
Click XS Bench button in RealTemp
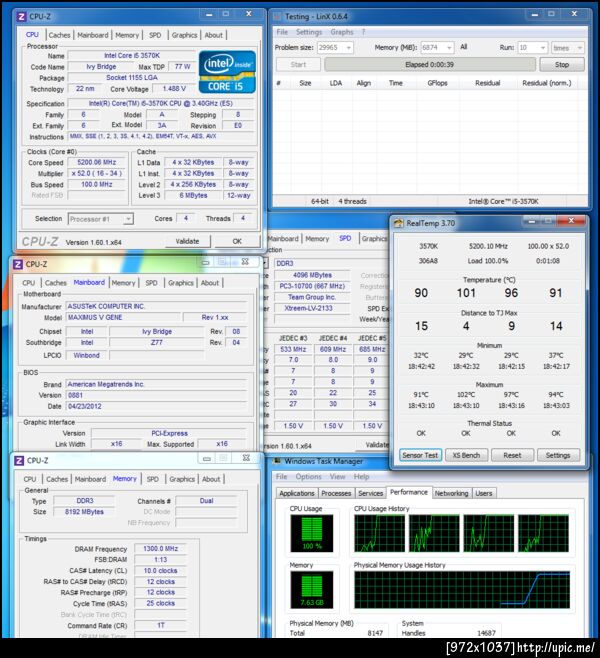point(466,455)
